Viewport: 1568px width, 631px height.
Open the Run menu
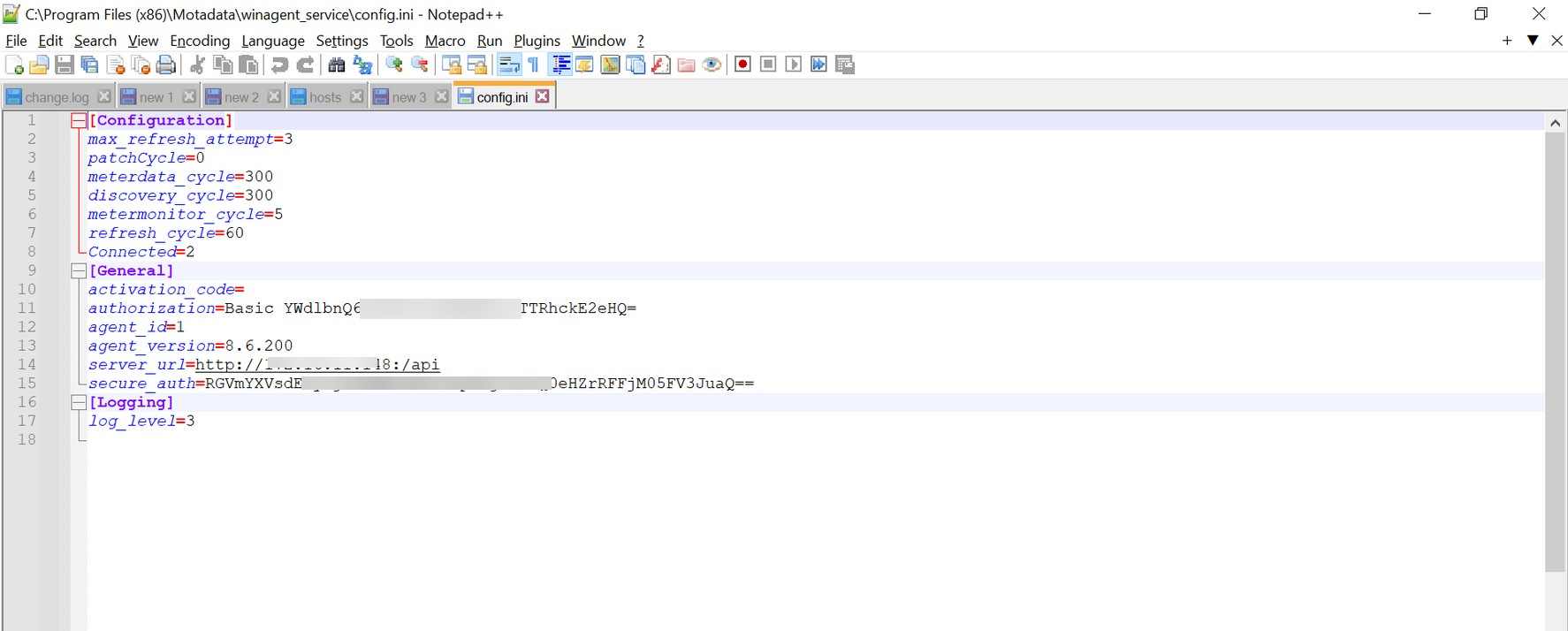pos(490,41)
